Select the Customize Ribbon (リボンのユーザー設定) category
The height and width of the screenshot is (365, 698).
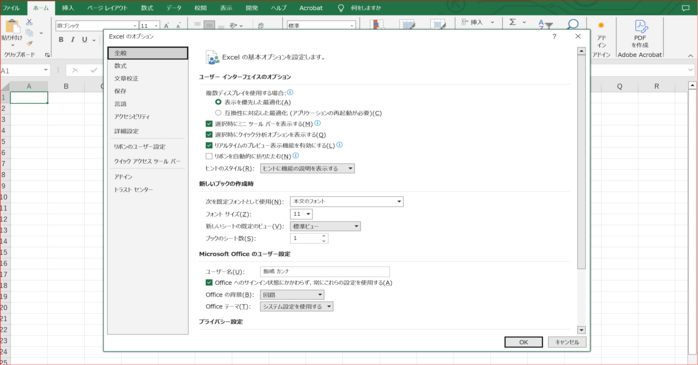pyautogui.click(x=147, y=146)
